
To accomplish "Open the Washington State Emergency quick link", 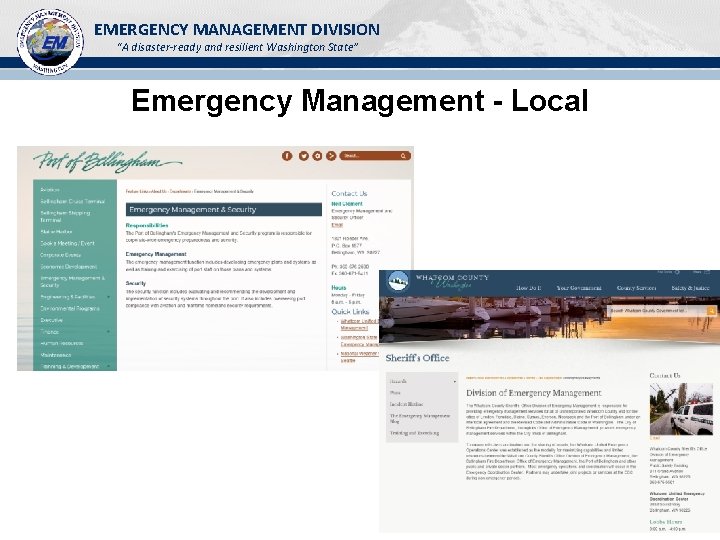I will tap(360, 340).
